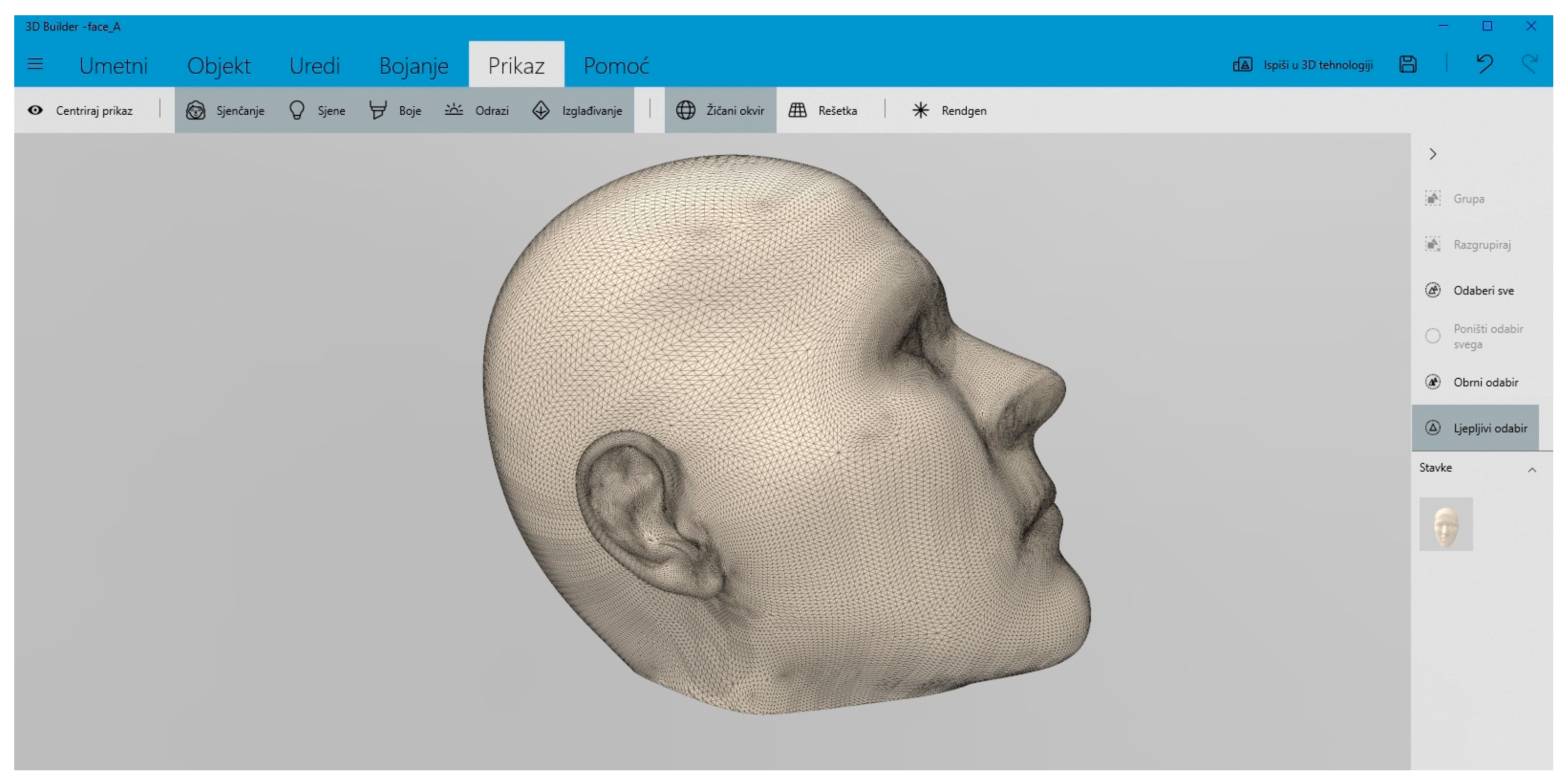This screenshot has height=783, width=1568.
Task: Switch to the Umetni tab
Action: tap(113, 65)
